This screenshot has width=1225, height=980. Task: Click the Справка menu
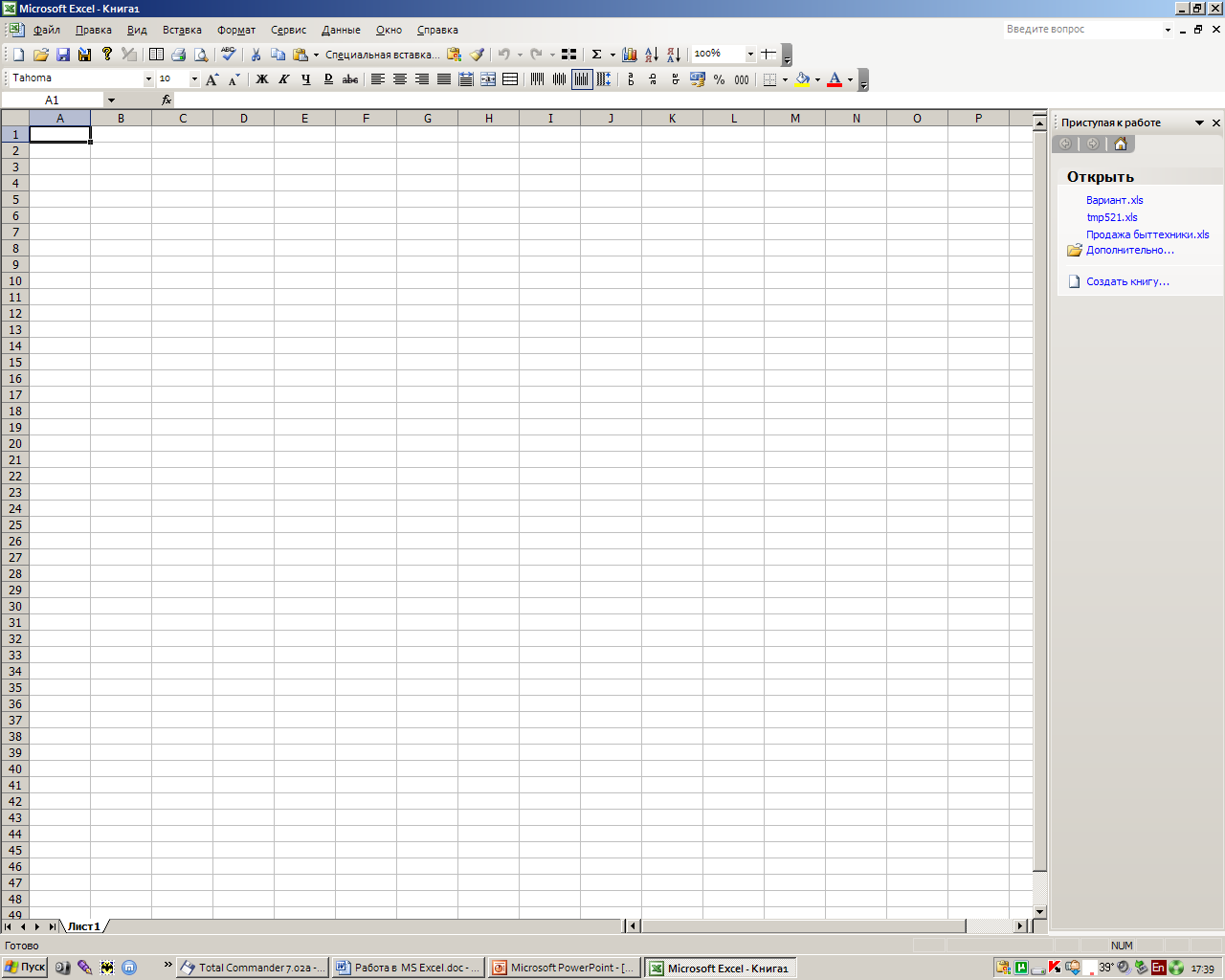437,30
